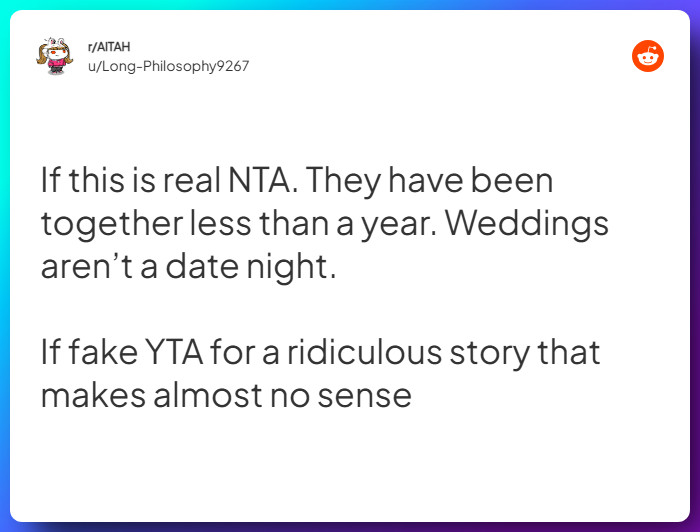Viewport: 700px width, 532px height.
Task: Open the commenter's Snoo avatar
Action: (54, 56)
